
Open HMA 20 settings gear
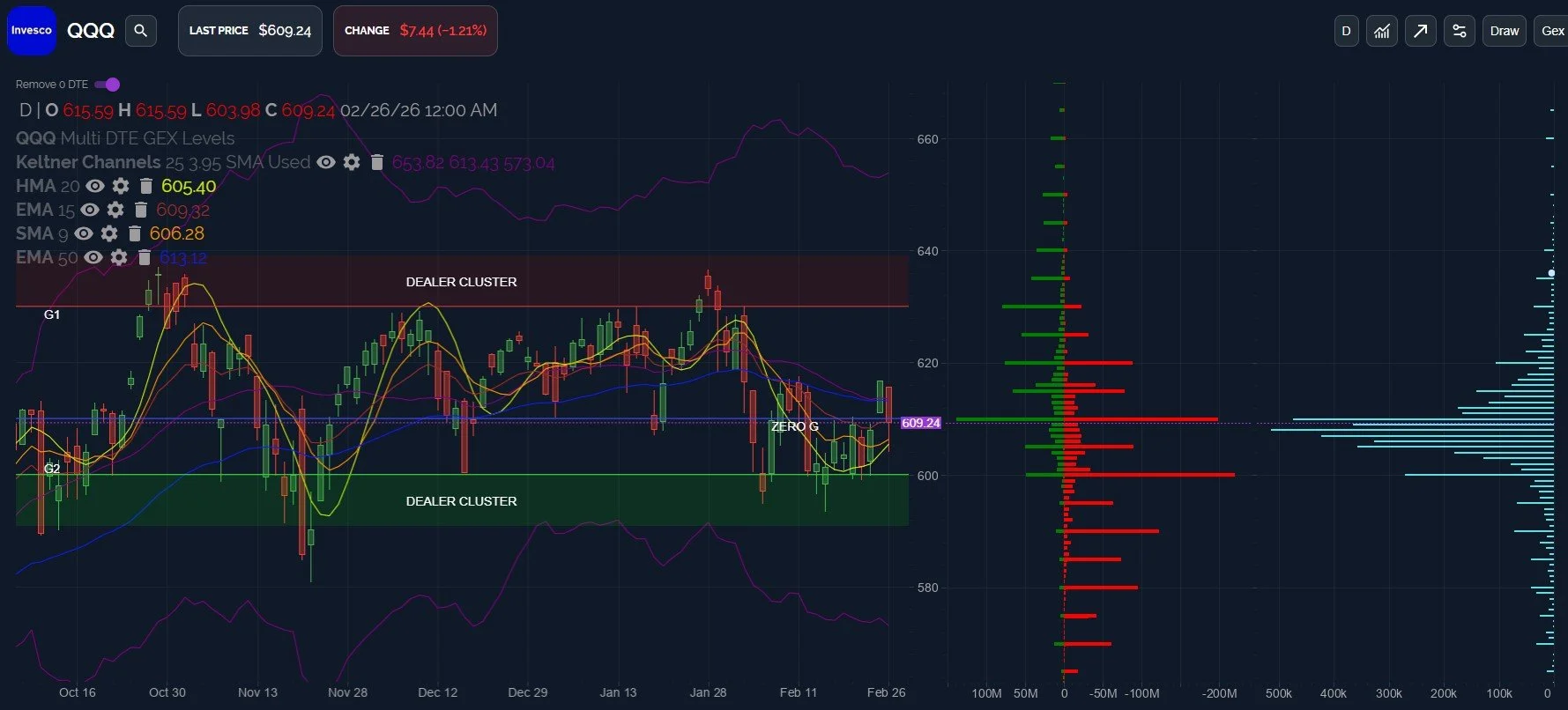[121, 186]
